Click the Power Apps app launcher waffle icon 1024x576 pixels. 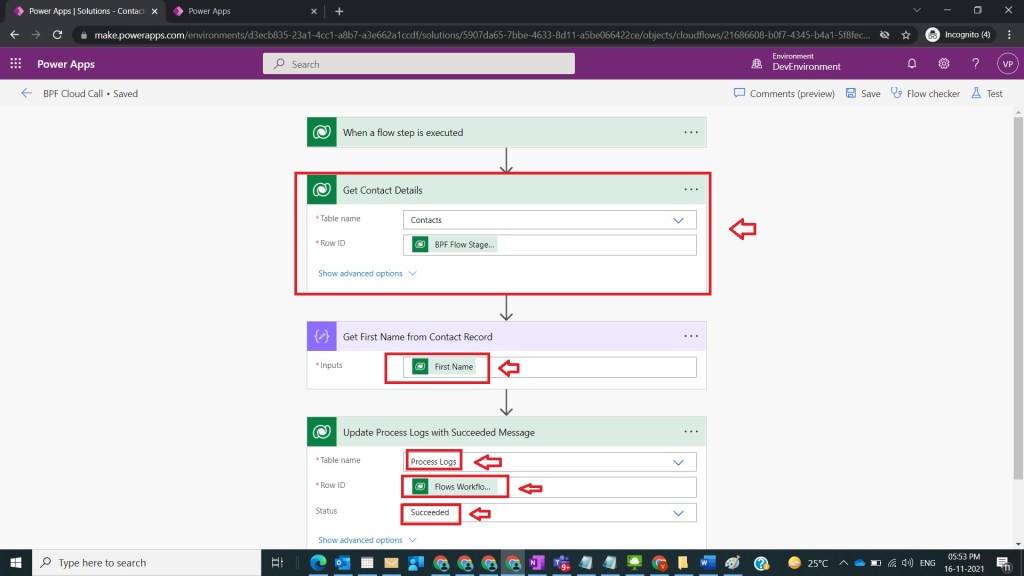click(x=16, y=64)
